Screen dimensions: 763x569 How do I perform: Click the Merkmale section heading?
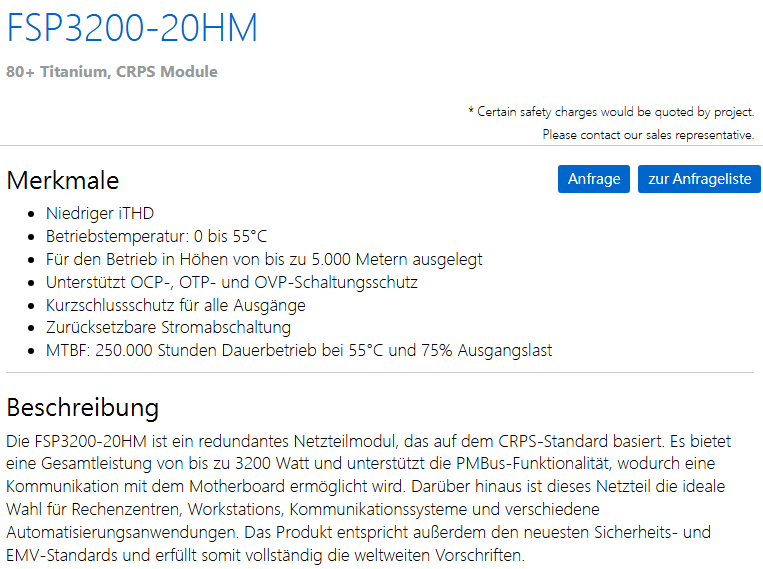click(63, 180)
